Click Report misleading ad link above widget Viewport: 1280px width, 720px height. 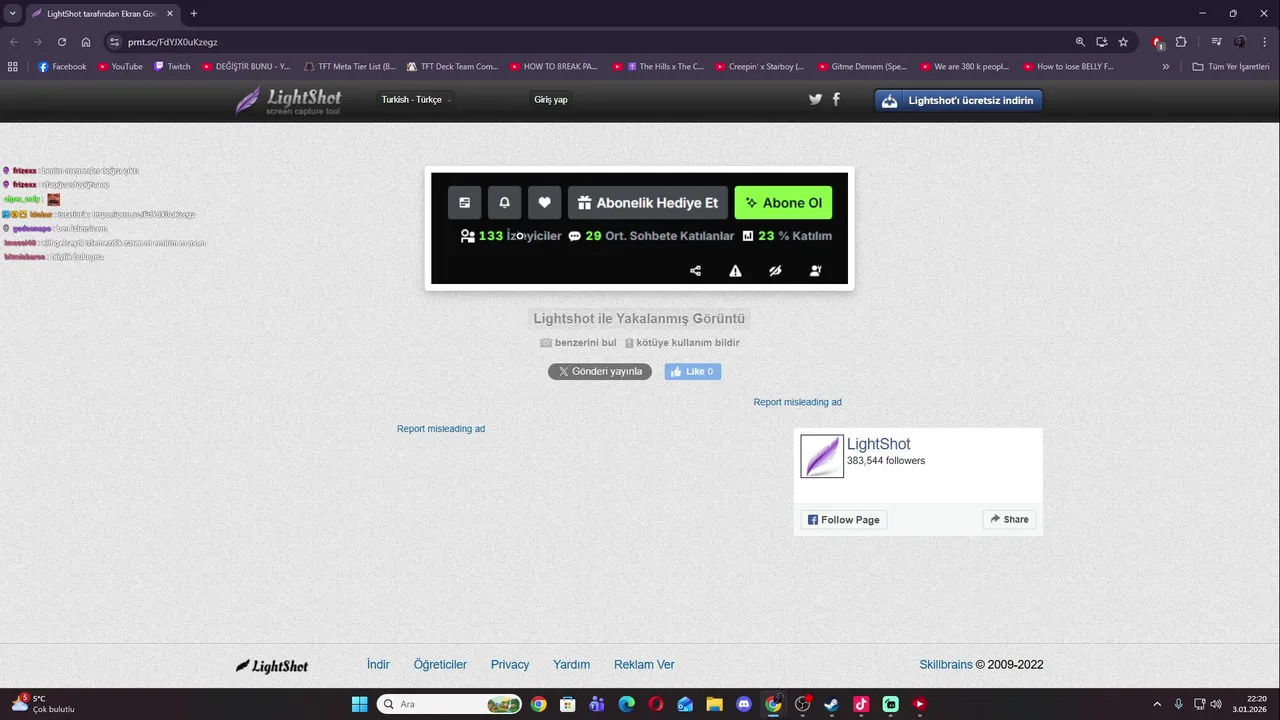tap(797, 402)
